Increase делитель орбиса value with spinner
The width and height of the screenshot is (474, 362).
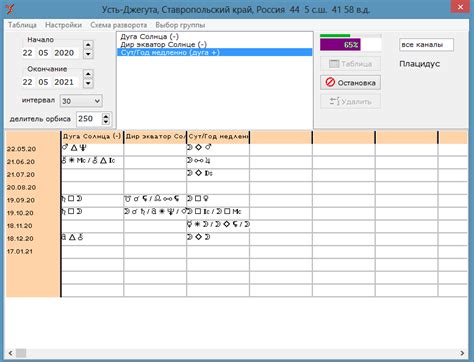point(106,116)
